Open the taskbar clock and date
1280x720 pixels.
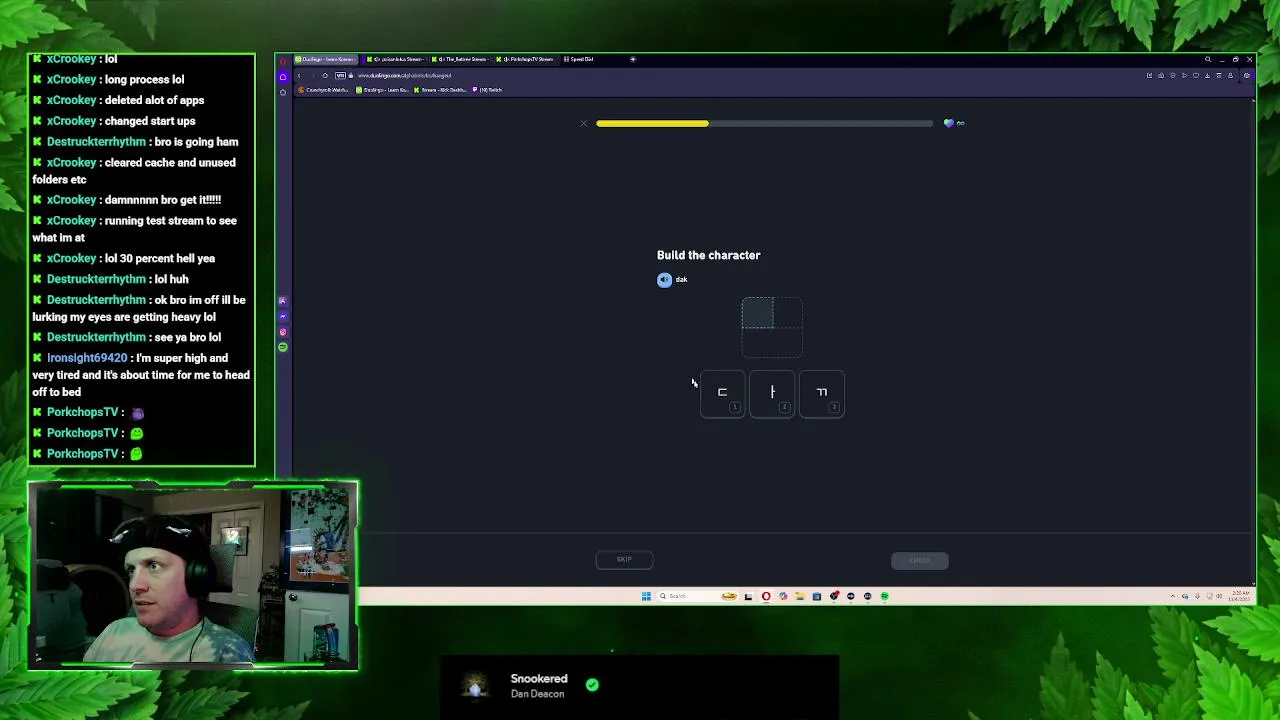(x=1241, y=596)
